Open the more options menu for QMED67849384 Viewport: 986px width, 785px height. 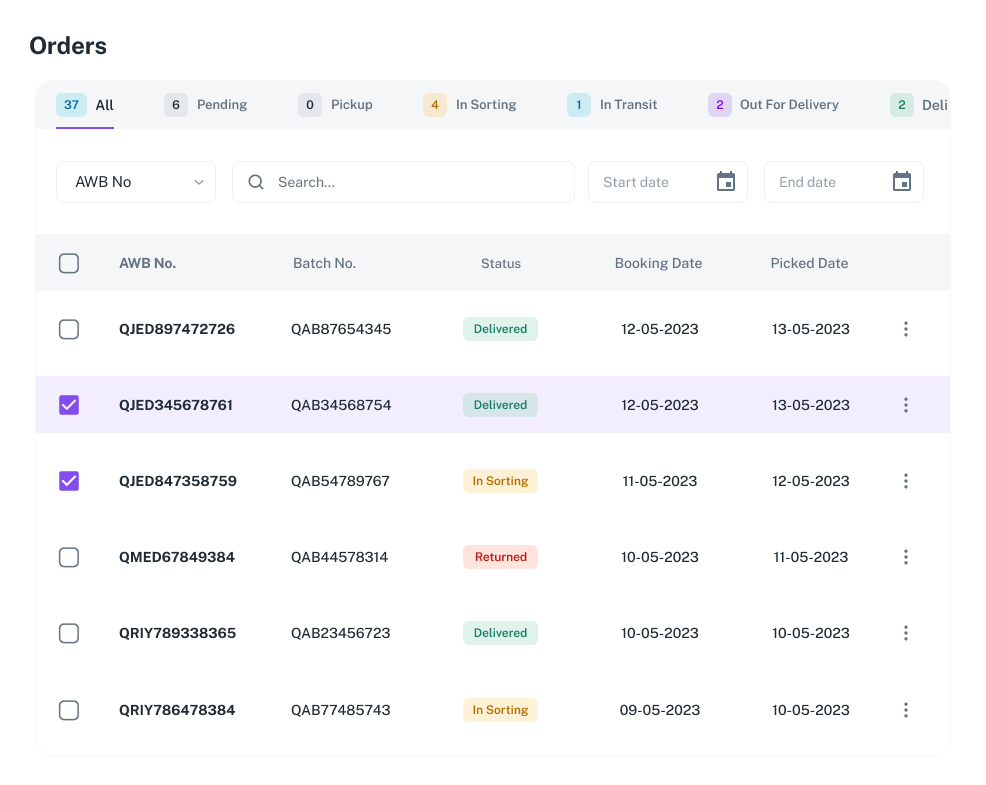[x=905, y=557]
